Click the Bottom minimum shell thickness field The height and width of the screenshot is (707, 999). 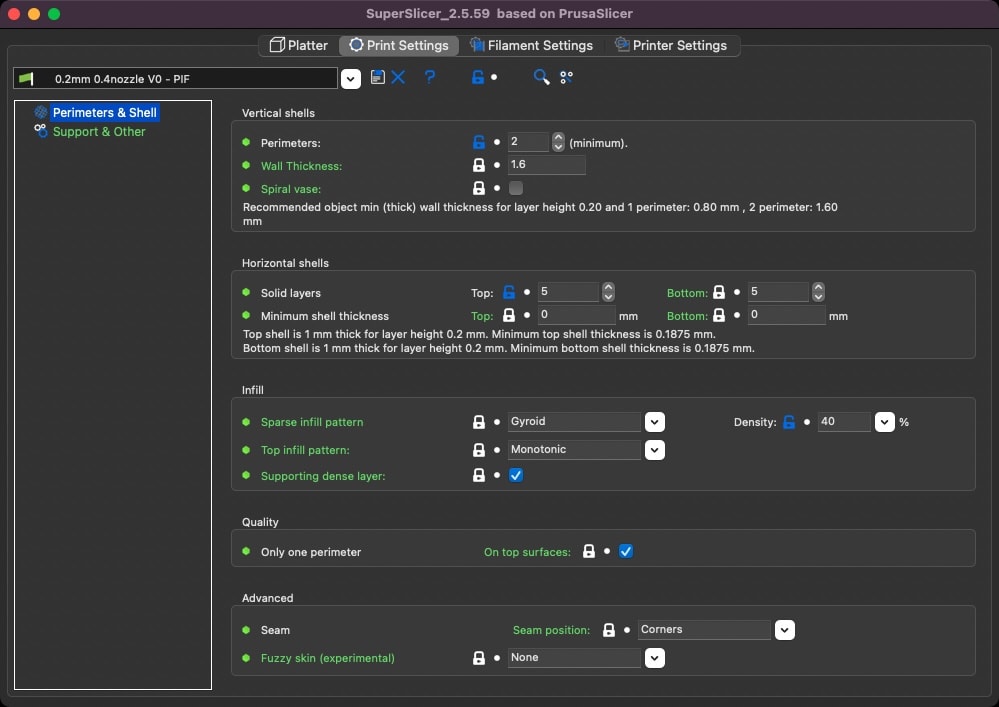(786, 315)
